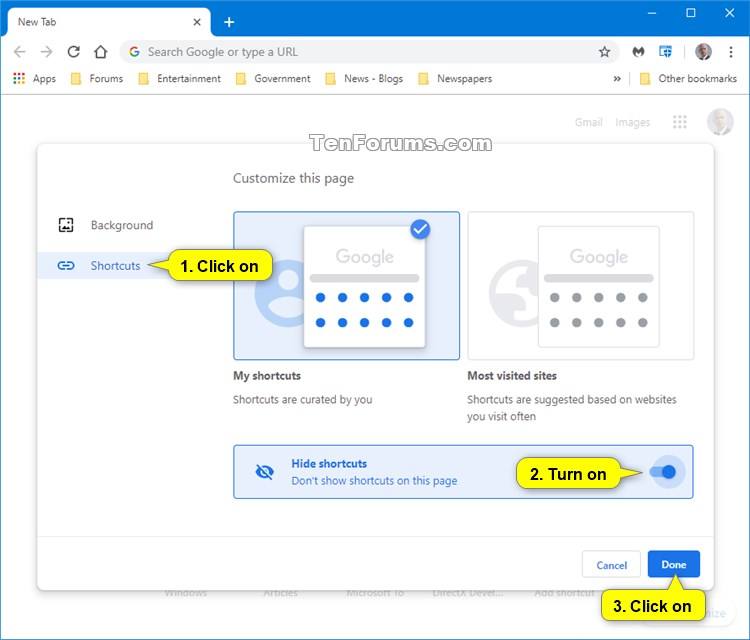Screen dimensions: 750x640
Task: Open the Entertainment bookmarks folder
Action: pyautogui.click(x=180, y=78)
